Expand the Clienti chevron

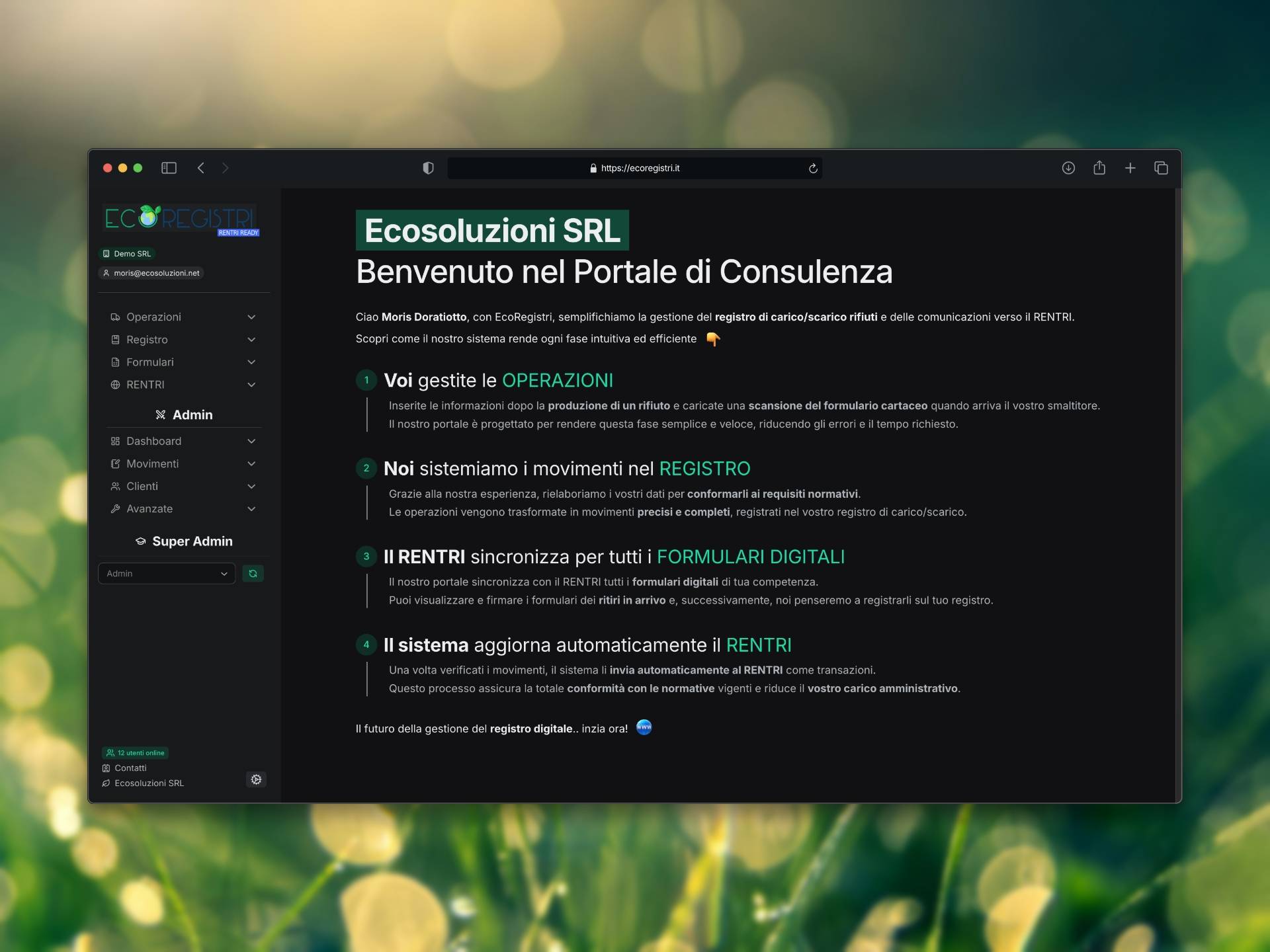point(251,486)
